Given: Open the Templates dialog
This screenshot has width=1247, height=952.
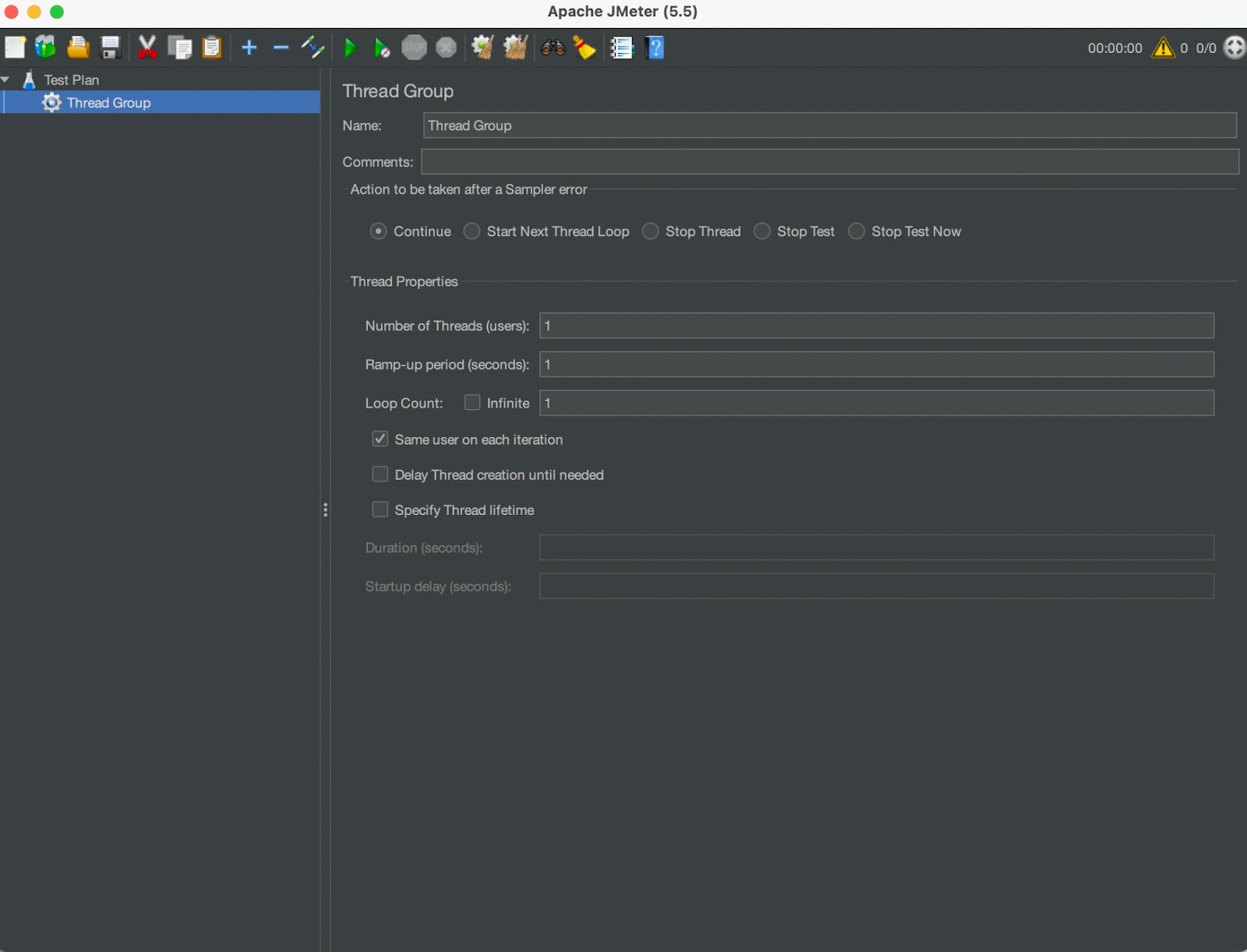Looking at the screenshot, I should coord(45,47).
